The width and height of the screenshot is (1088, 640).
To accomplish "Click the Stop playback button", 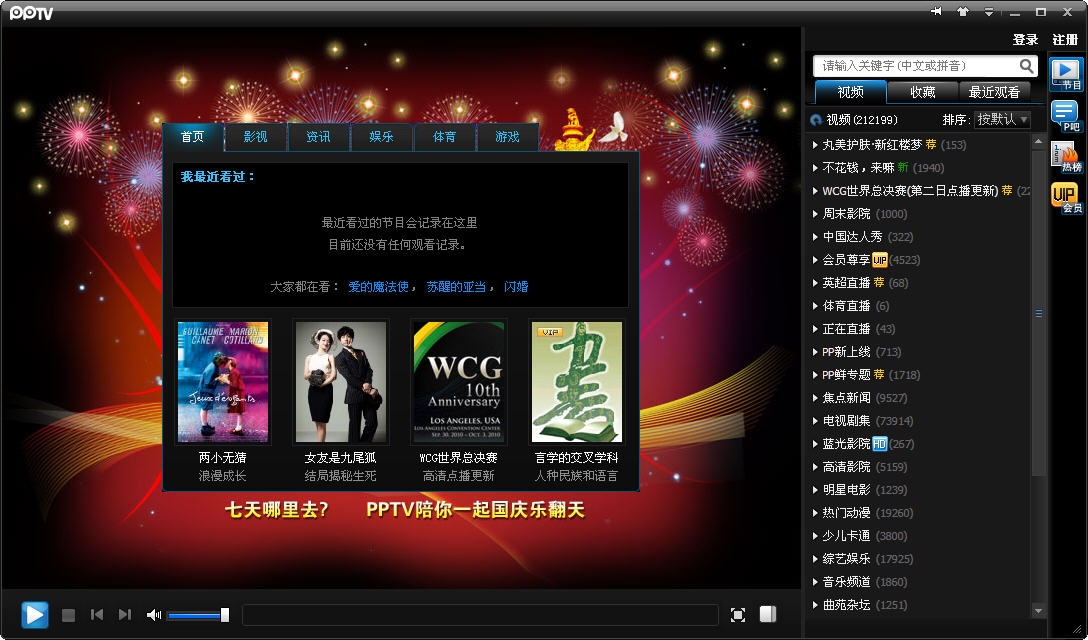I will (68, 615).
